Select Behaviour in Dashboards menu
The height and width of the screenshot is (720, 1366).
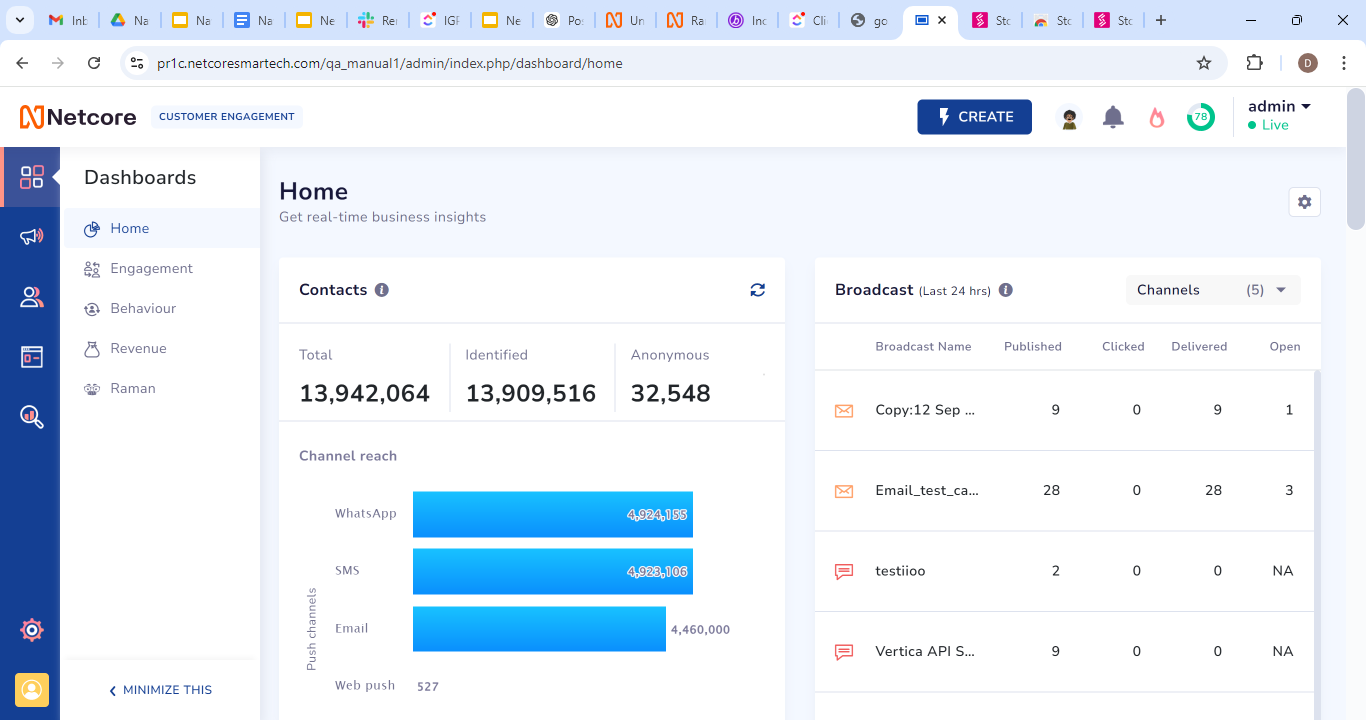coord(143,308)
